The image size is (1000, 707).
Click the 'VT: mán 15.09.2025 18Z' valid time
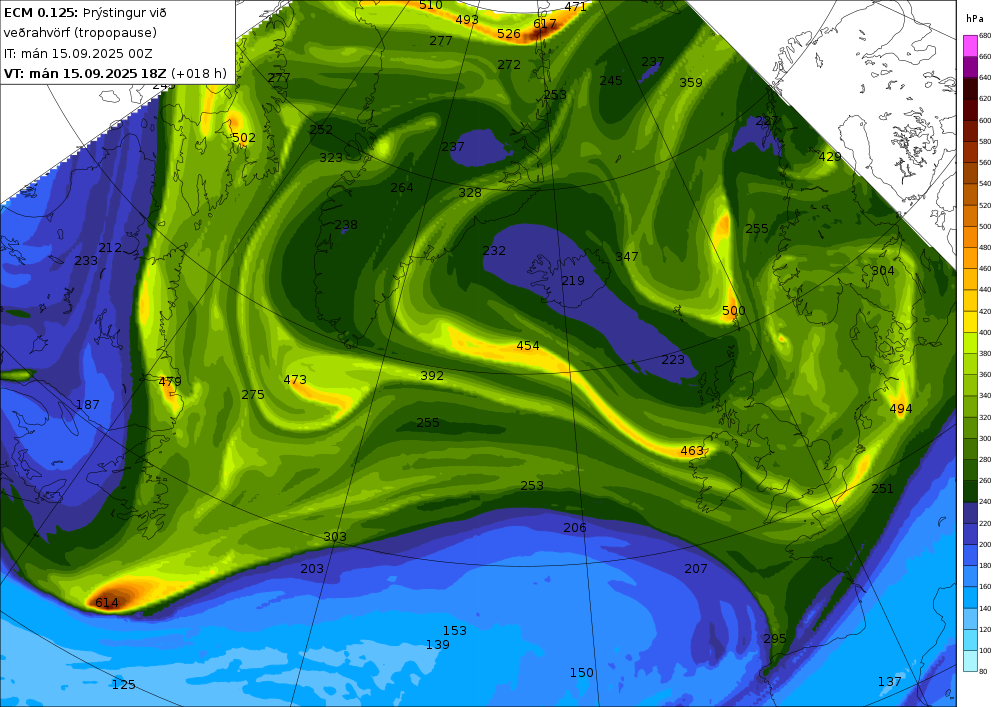click(85, 73)
